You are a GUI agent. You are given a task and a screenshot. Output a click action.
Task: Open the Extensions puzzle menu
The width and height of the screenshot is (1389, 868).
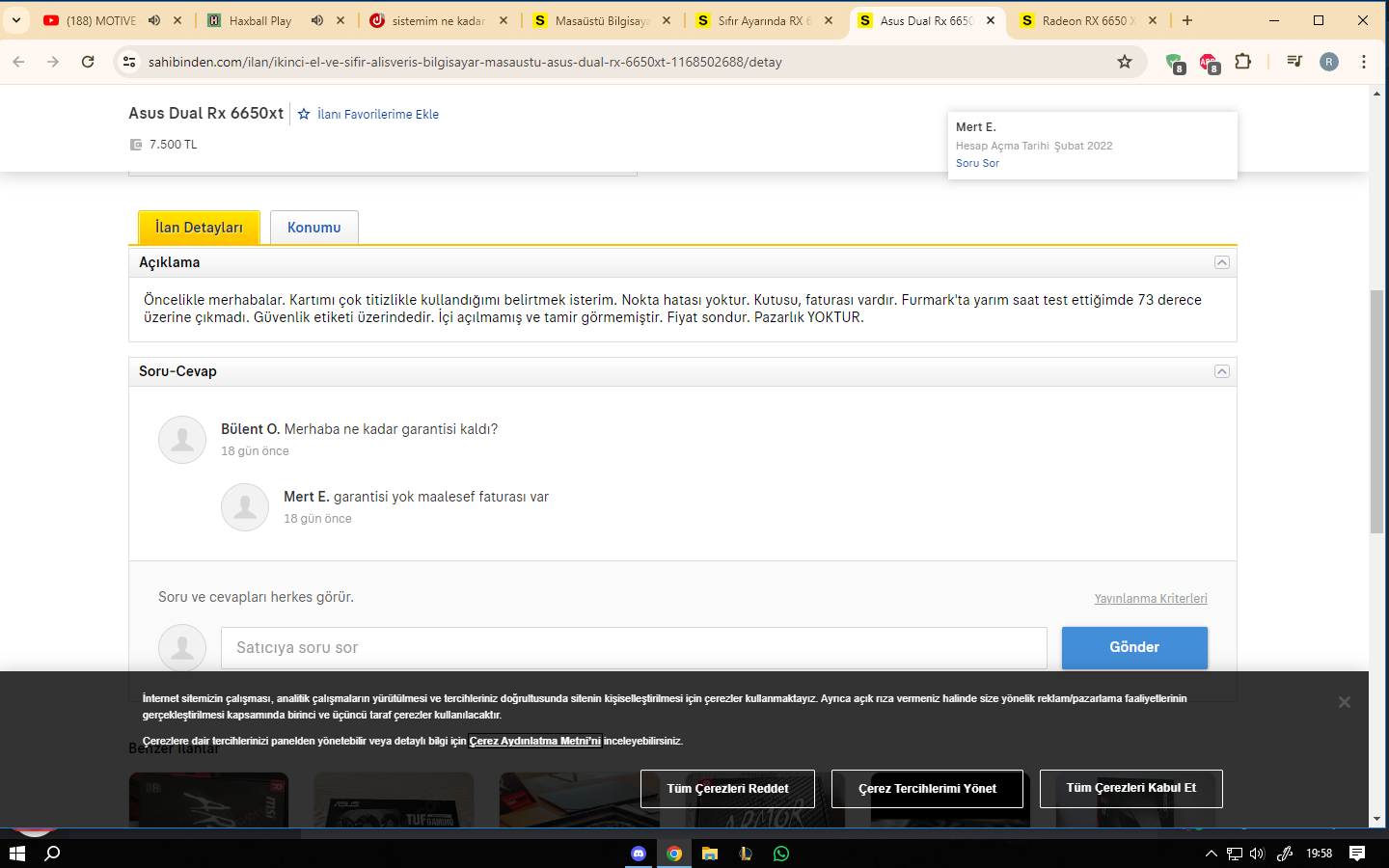click(x=1243, y=62)
